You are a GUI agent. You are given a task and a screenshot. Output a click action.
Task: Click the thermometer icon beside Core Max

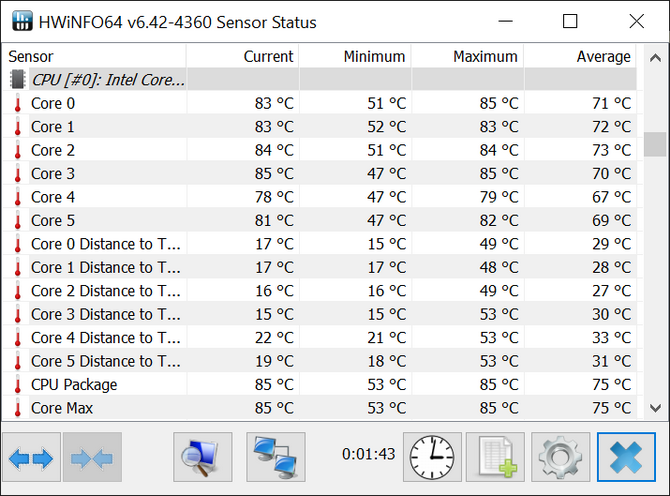click(x=18, y=408)
